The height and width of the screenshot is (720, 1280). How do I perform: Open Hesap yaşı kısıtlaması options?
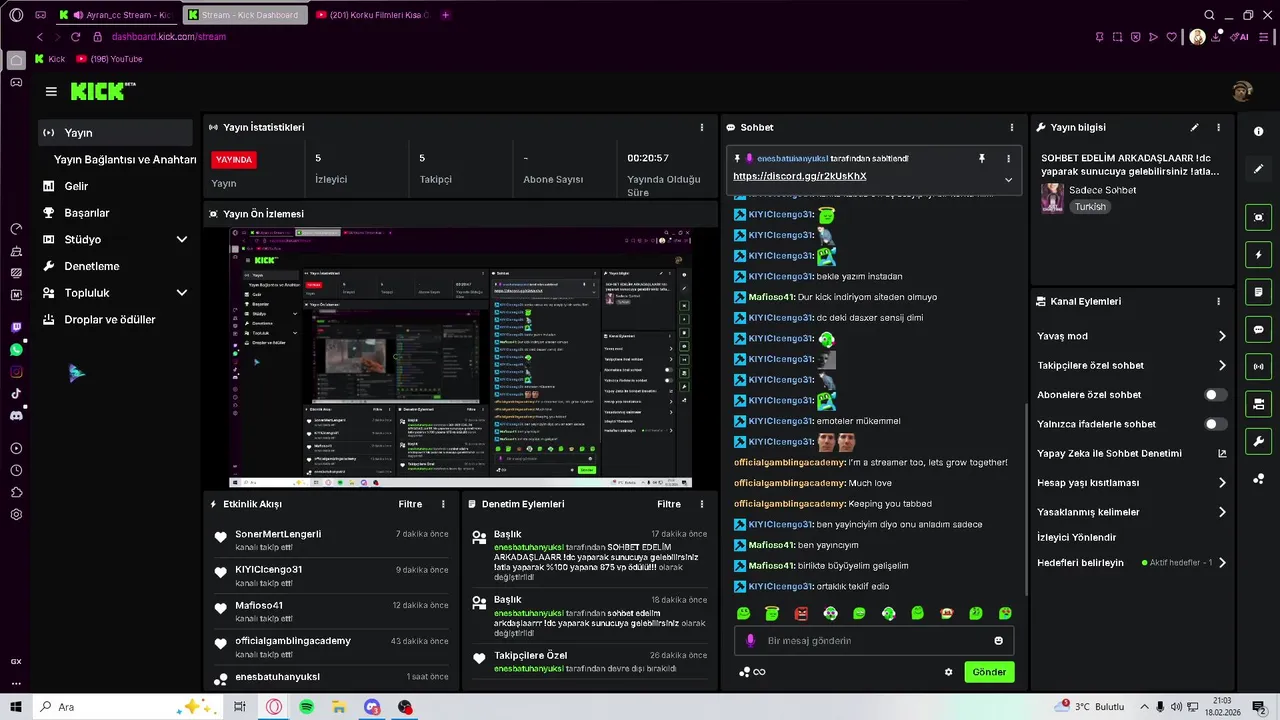click(1131, 483)
